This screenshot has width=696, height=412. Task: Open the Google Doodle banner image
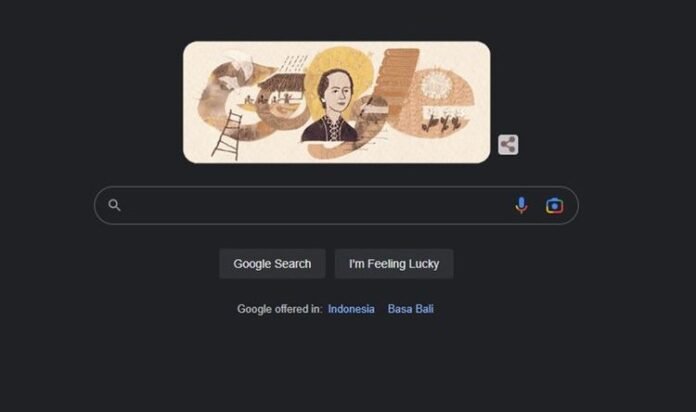pyautogui.click(x=336, y=102)
